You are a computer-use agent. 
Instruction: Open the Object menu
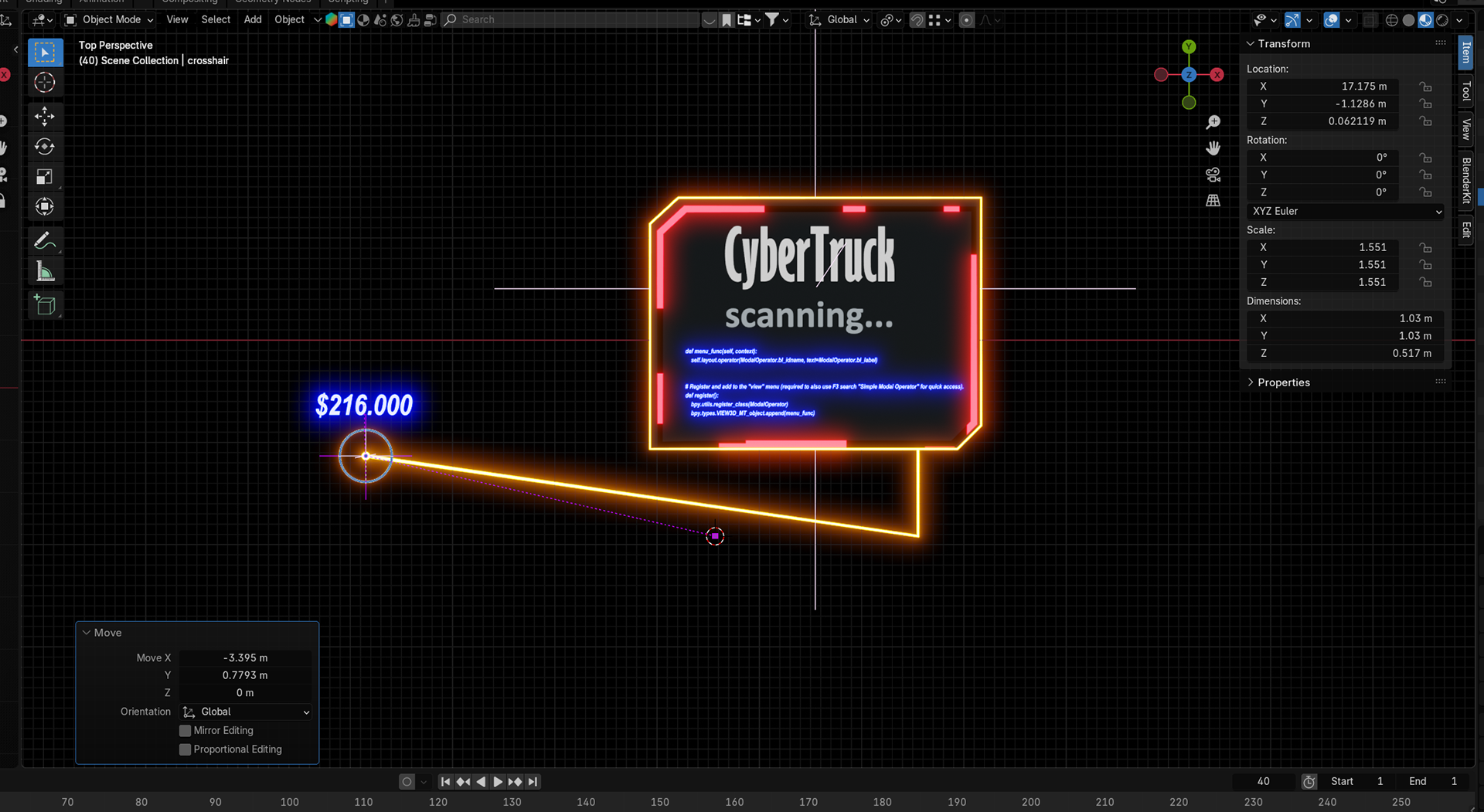(290, 20)
